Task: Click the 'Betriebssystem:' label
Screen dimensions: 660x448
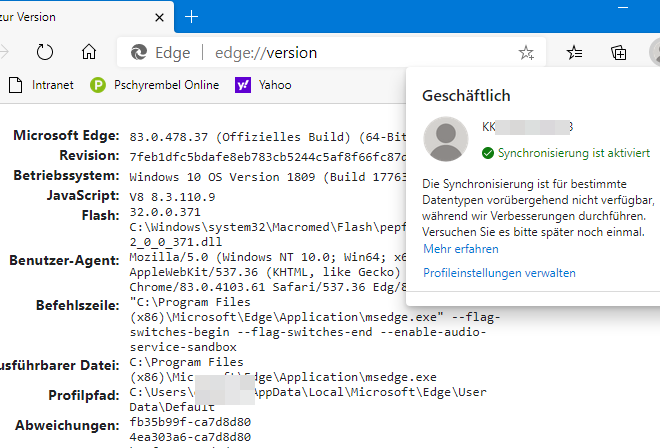Action: (67, 176)
